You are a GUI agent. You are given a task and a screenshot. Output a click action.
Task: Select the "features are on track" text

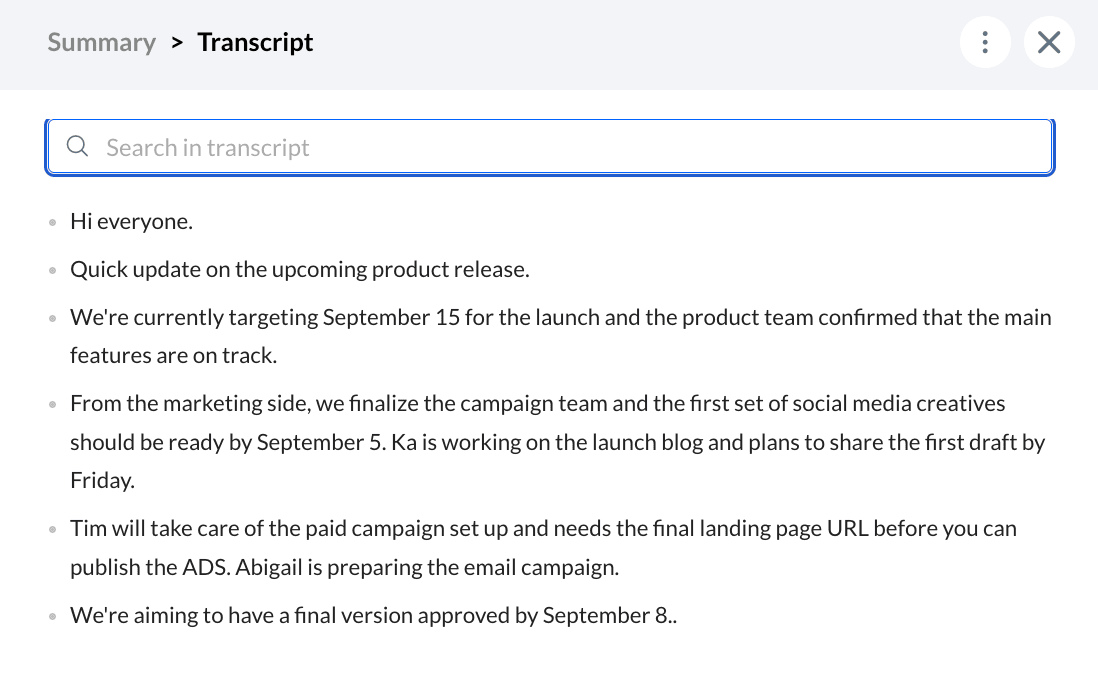coord(174,356)
